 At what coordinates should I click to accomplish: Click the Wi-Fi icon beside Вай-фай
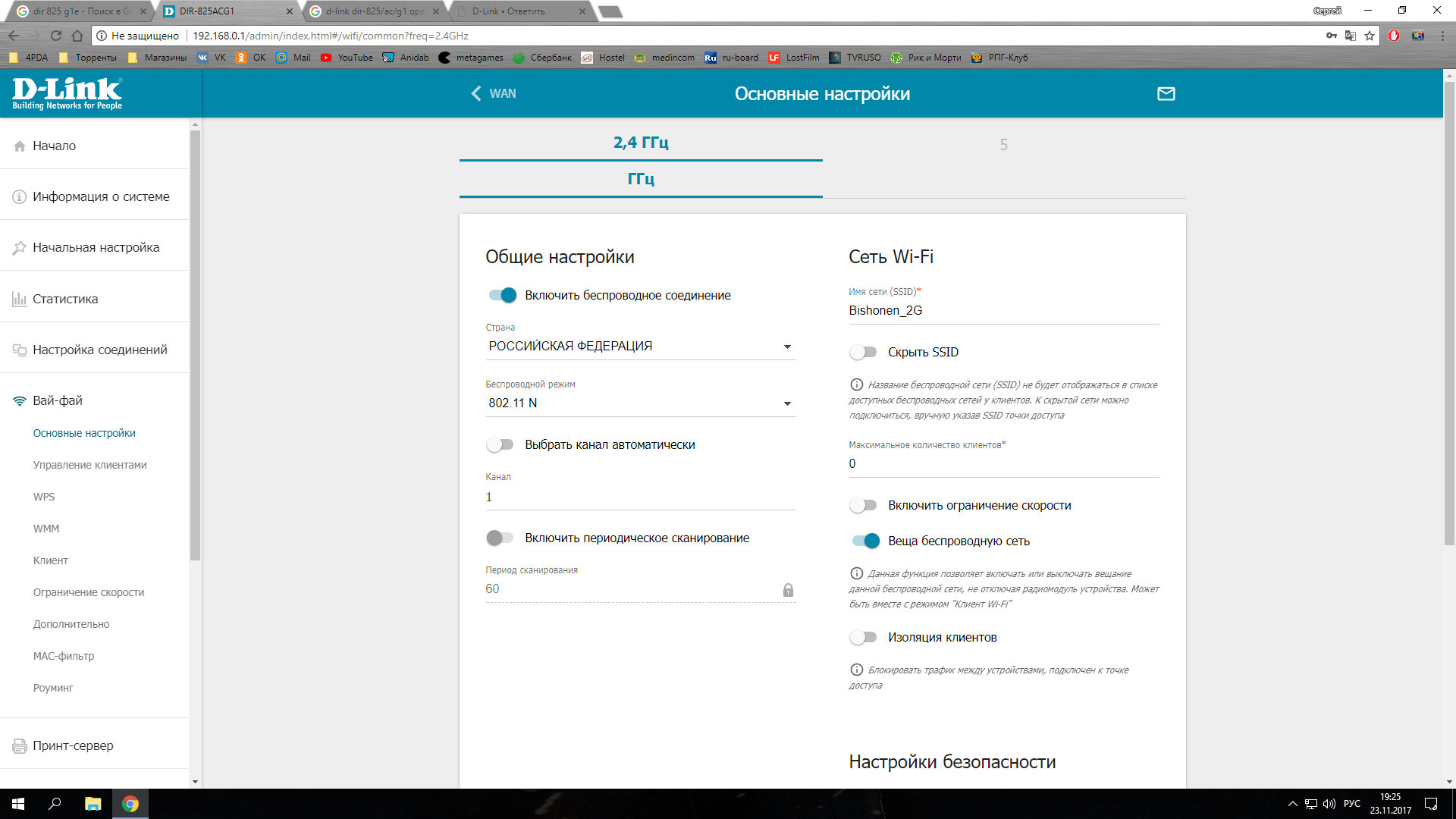(20, 401)
